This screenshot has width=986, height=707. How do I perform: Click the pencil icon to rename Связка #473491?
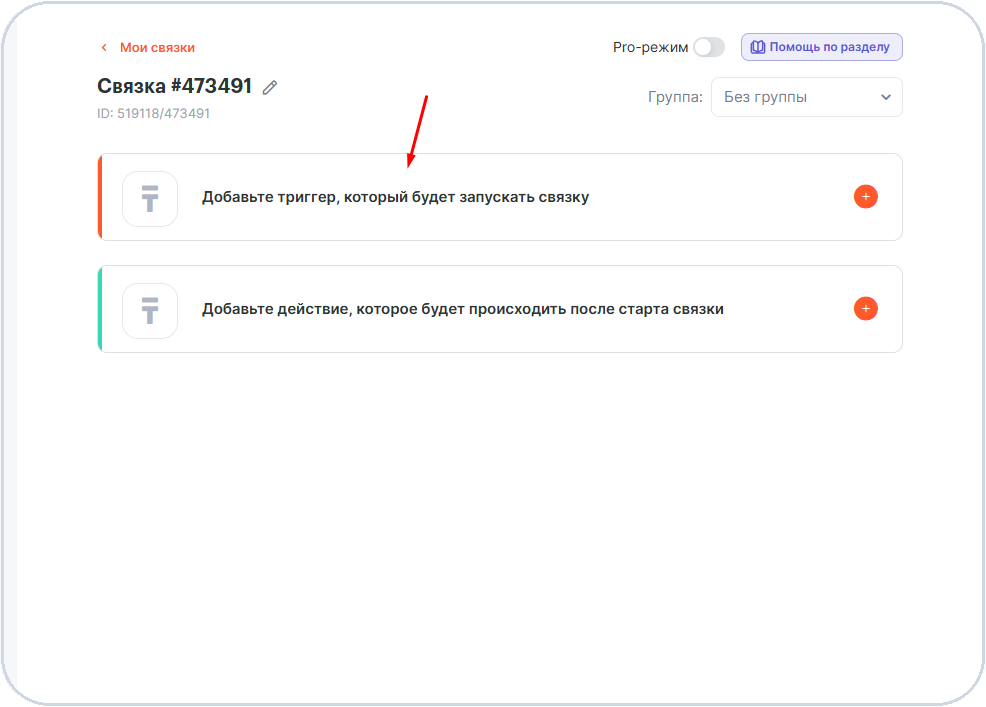tap(270, 87)
